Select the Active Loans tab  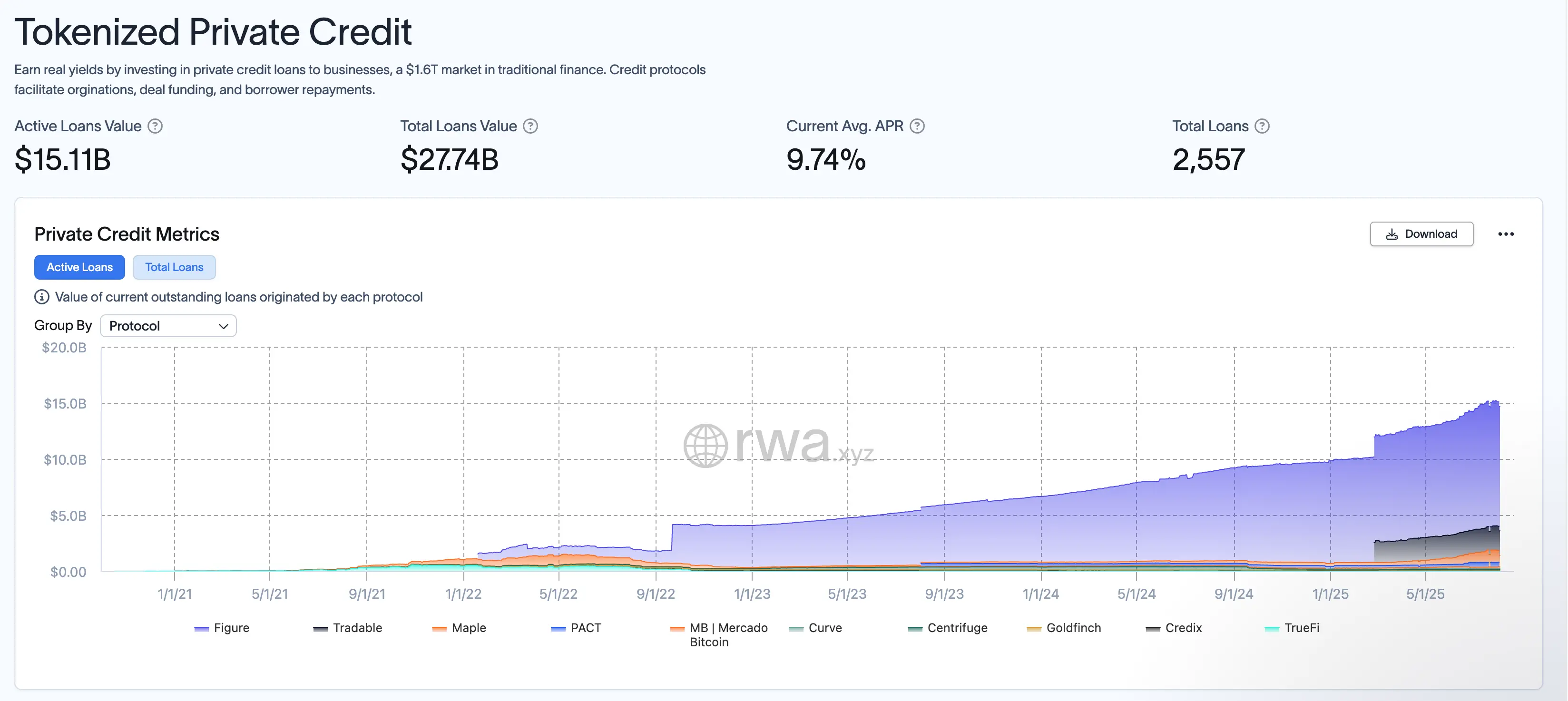pos(80,267)
